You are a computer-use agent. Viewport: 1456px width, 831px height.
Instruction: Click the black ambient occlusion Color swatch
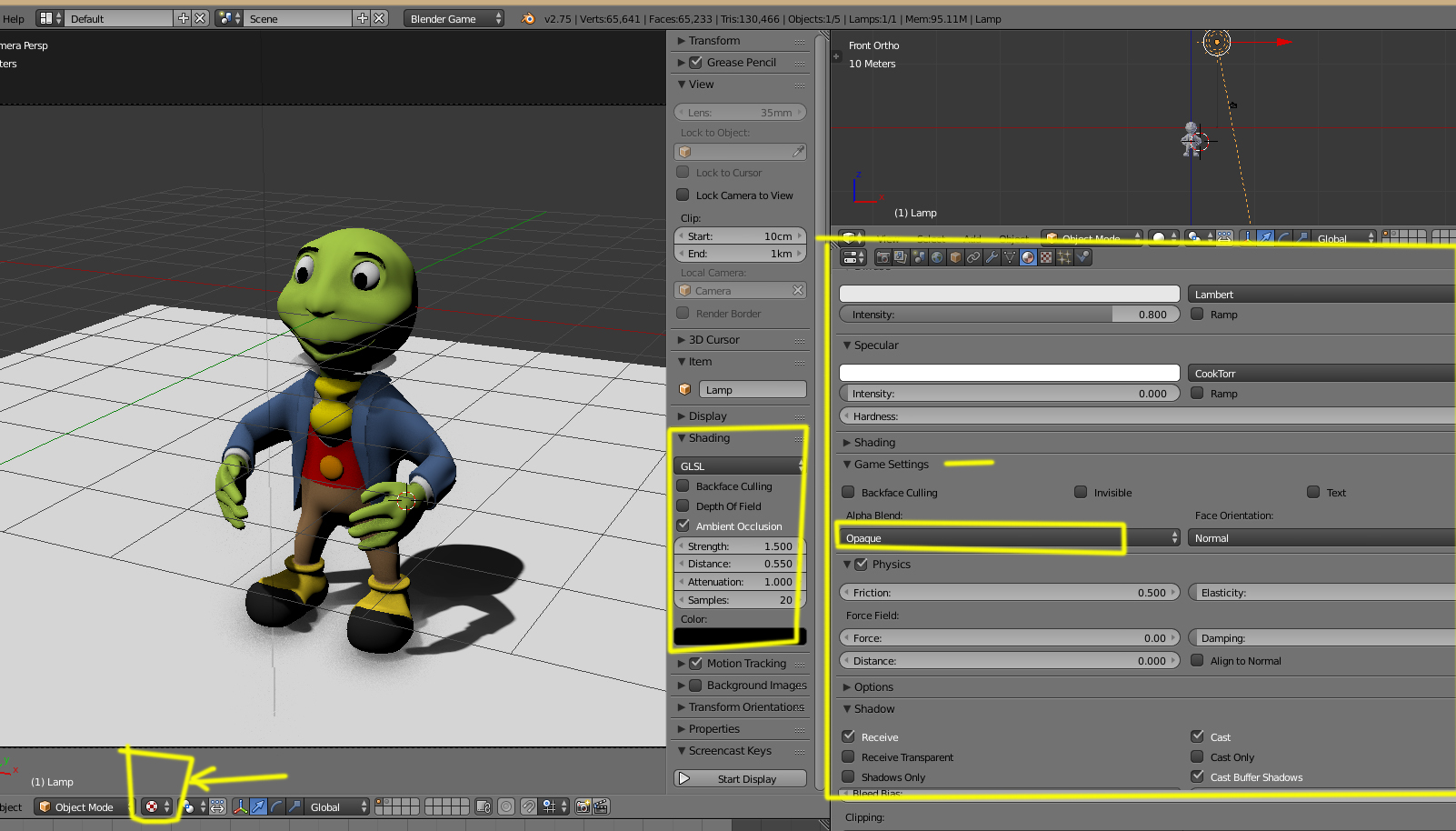[x=740, y=636]
